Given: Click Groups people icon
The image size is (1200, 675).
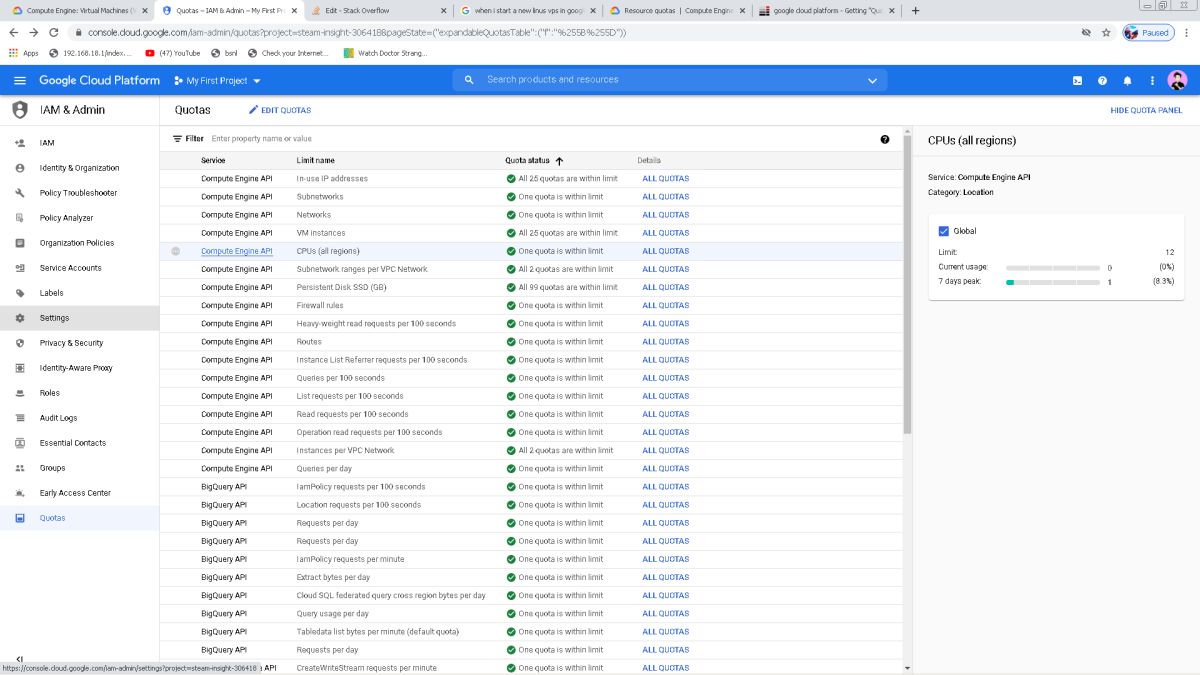Looking at the screenshot, I should (x=20, y=468).
